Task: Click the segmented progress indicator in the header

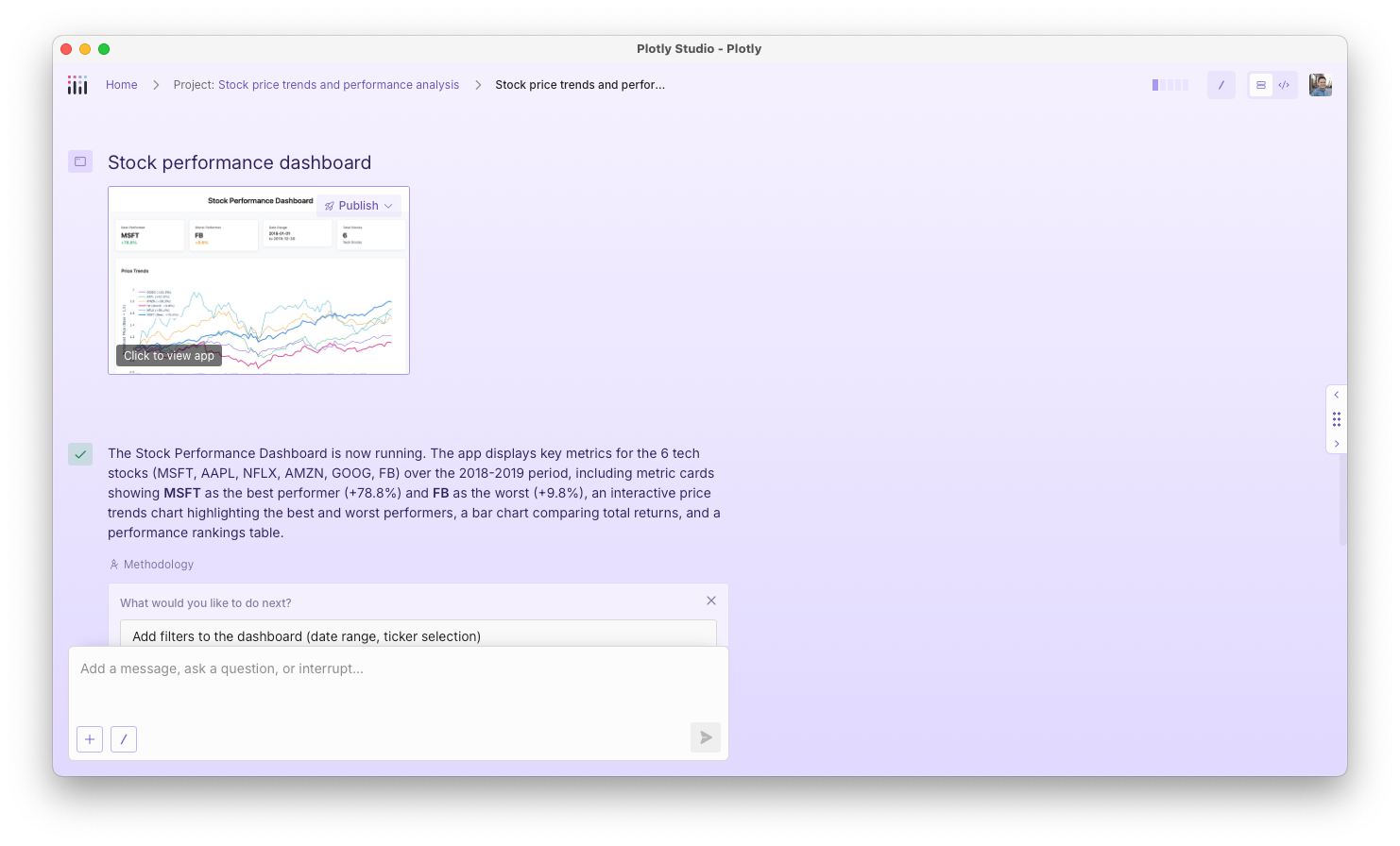Action: 1170,85
